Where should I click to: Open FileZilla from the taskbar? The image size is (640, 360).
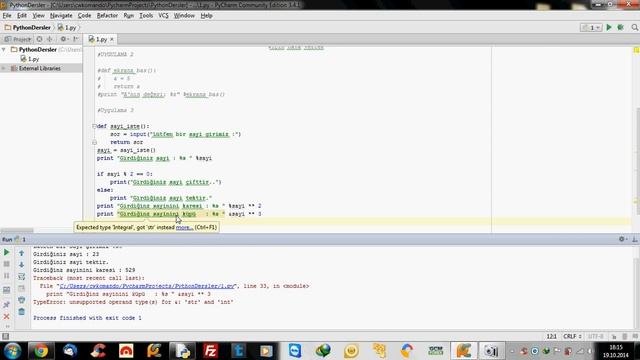210,351
